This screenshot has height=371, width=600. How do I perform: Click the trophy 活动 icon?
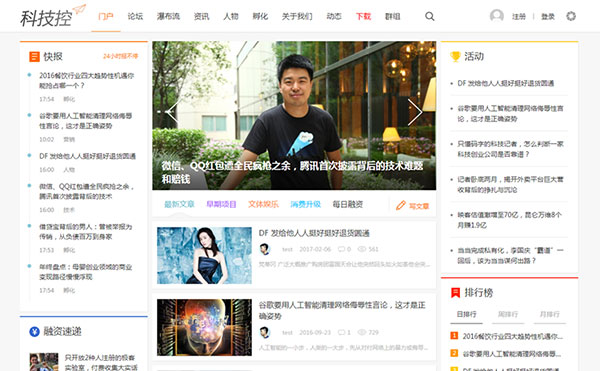(x=455, y=57)
